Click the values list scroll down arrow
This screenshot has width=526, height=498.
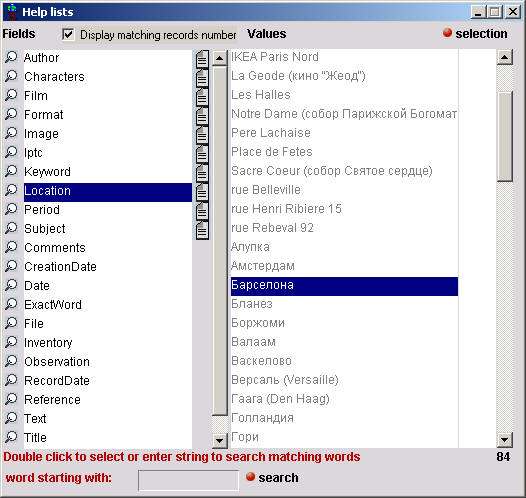coord(504,440)
